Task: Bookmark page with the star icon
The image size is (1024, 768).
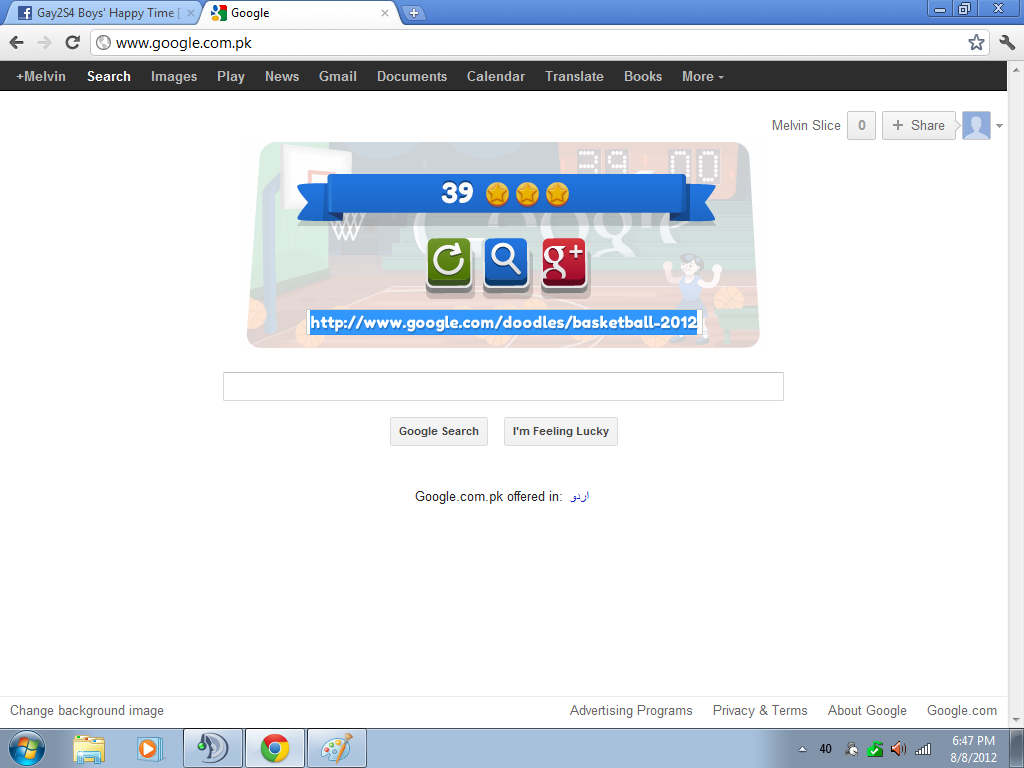Action: [976, 43]
